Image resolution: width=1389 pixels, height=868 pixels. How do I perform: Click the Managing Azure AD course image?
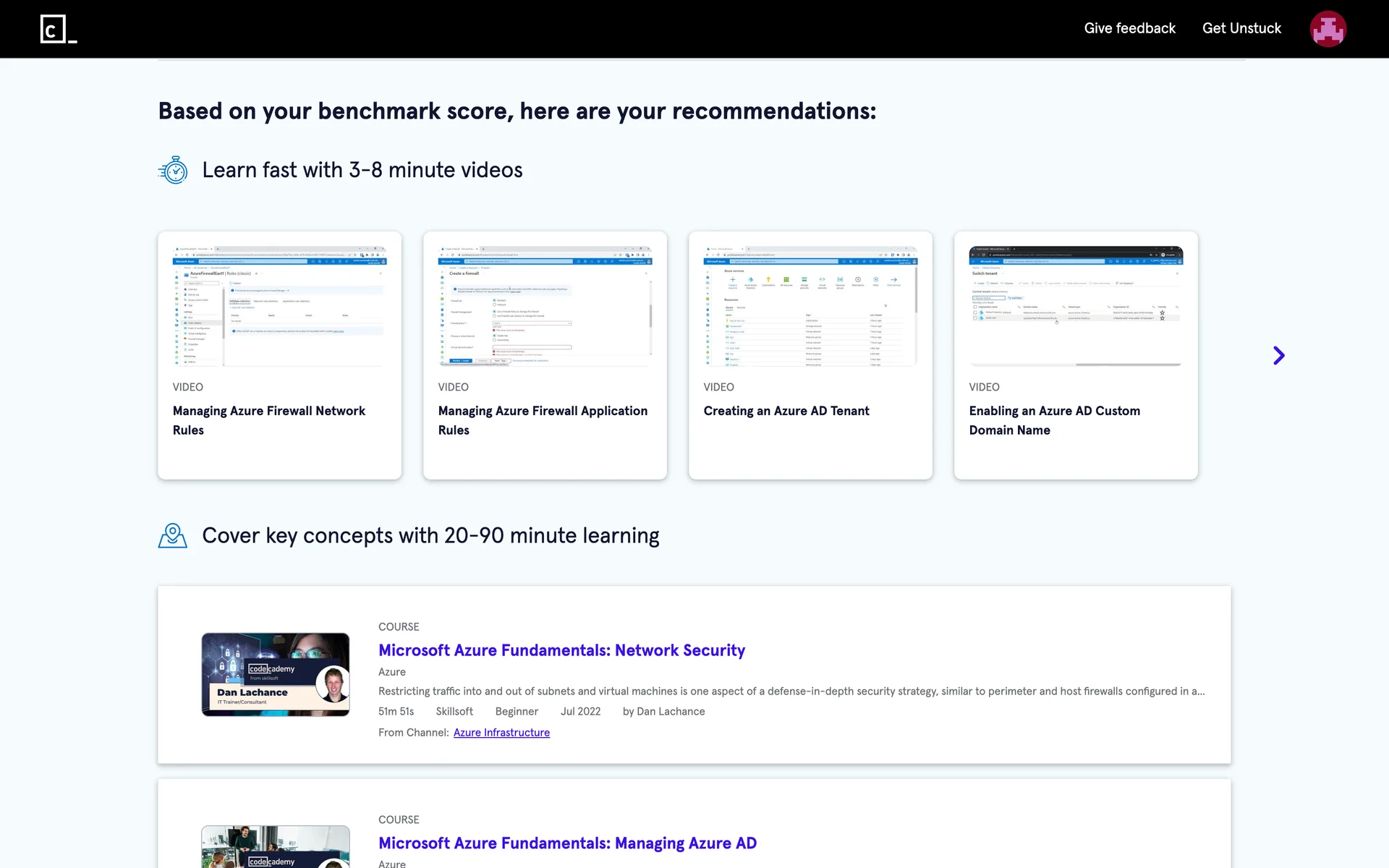[x=276, y=848]
